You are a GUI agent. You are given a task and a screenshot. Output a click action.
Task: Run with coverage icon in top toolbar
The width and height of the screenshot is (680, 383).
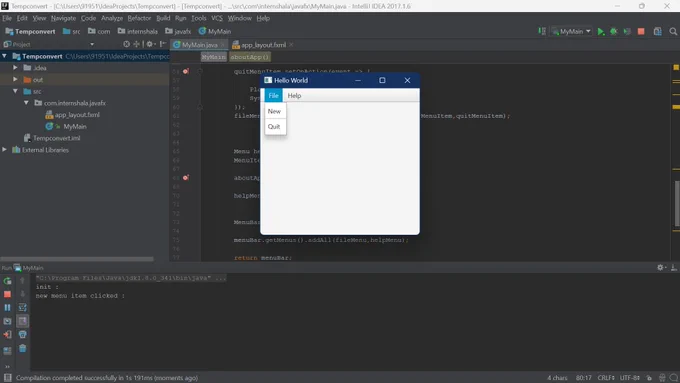[627, 31]
